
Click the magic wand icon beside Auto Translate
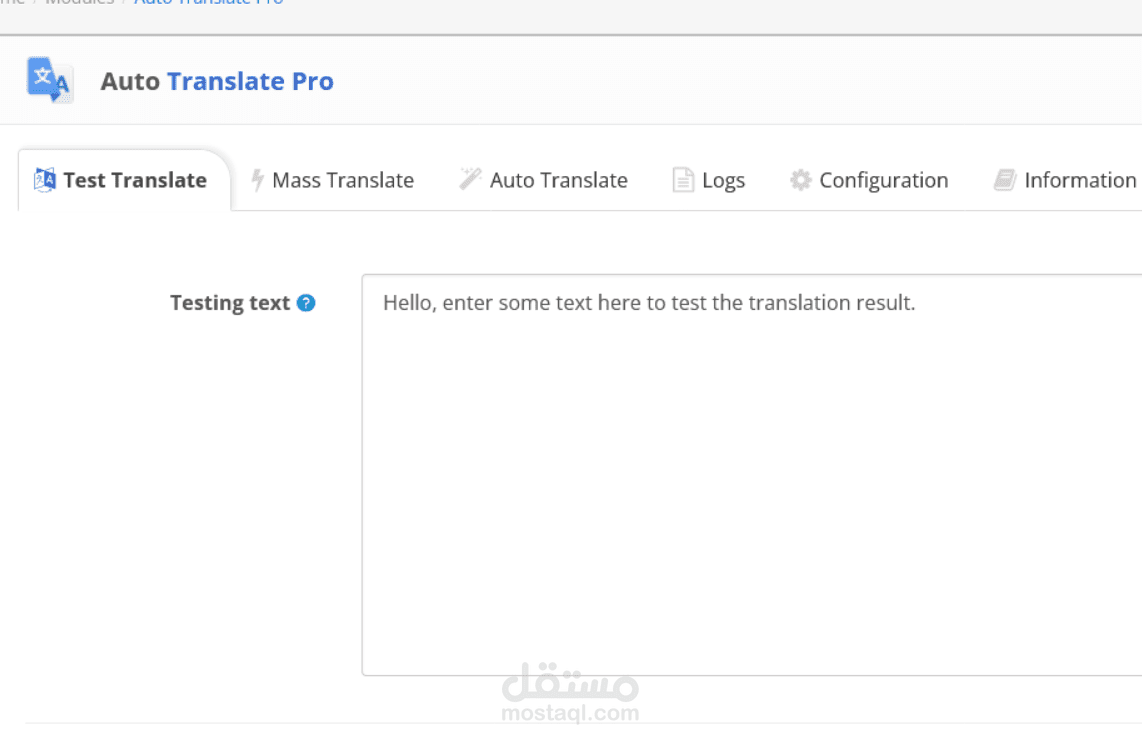point(470,179)
